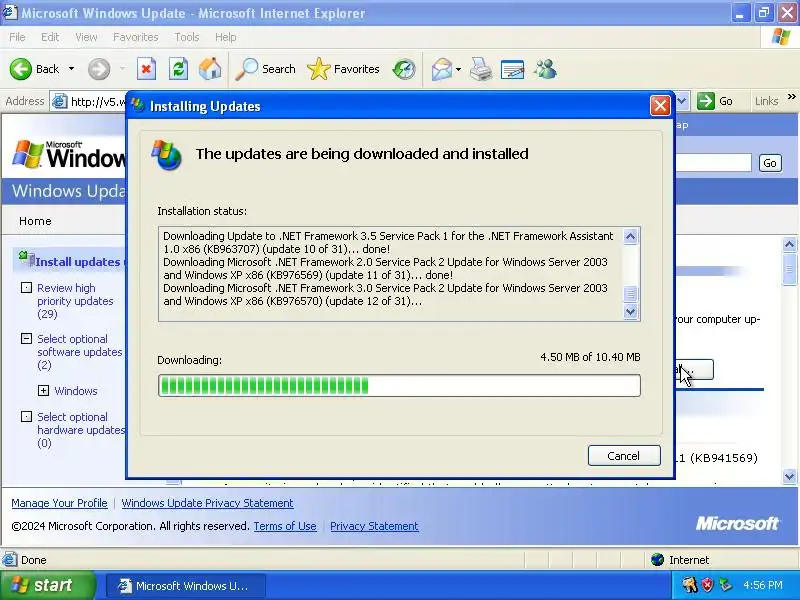
Task: Click the optional hardware updates tree box
Action: coord(26,417)
